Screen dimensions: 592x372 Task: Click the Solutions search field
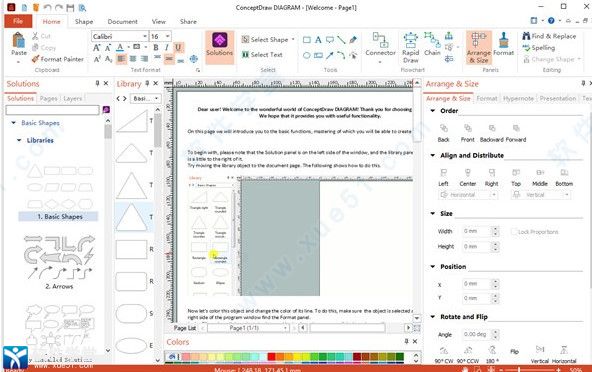coord(52,110)
